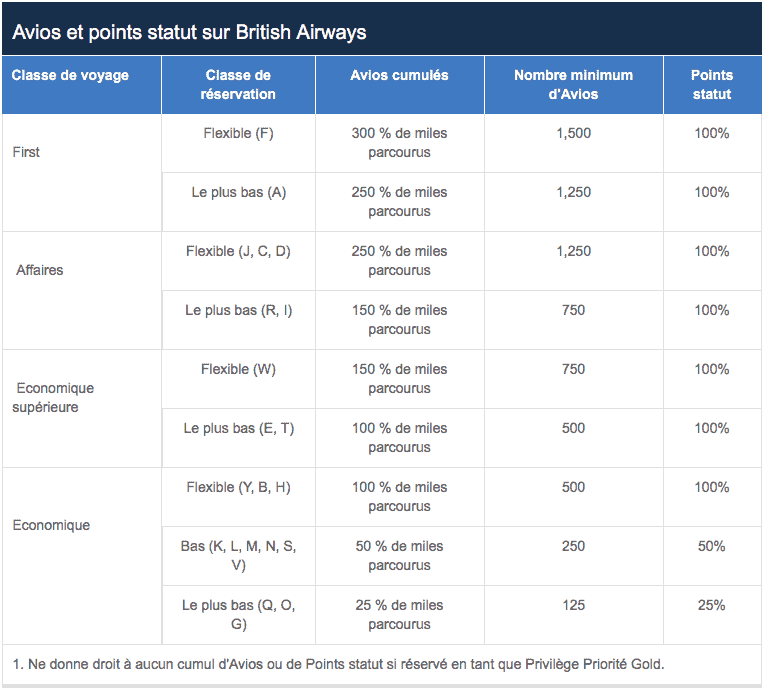Viewport: 762px width, 688px height.
Task: Select the 'Le plus bas (E, T)' cell
Action: tap(238, 428)
